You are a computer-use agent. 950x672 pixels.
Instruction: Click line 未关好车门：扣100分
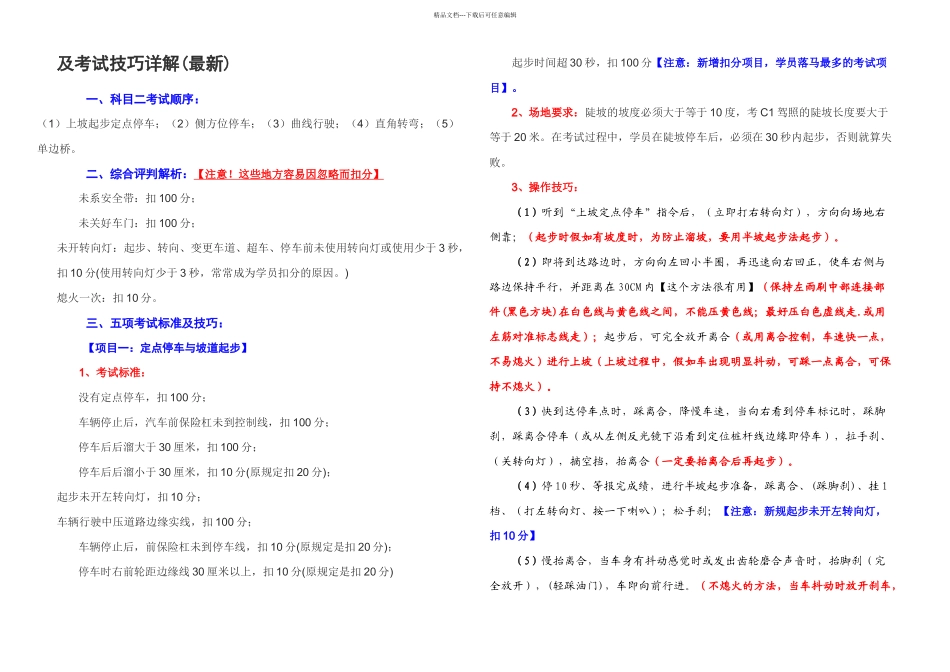coord(137,224)
